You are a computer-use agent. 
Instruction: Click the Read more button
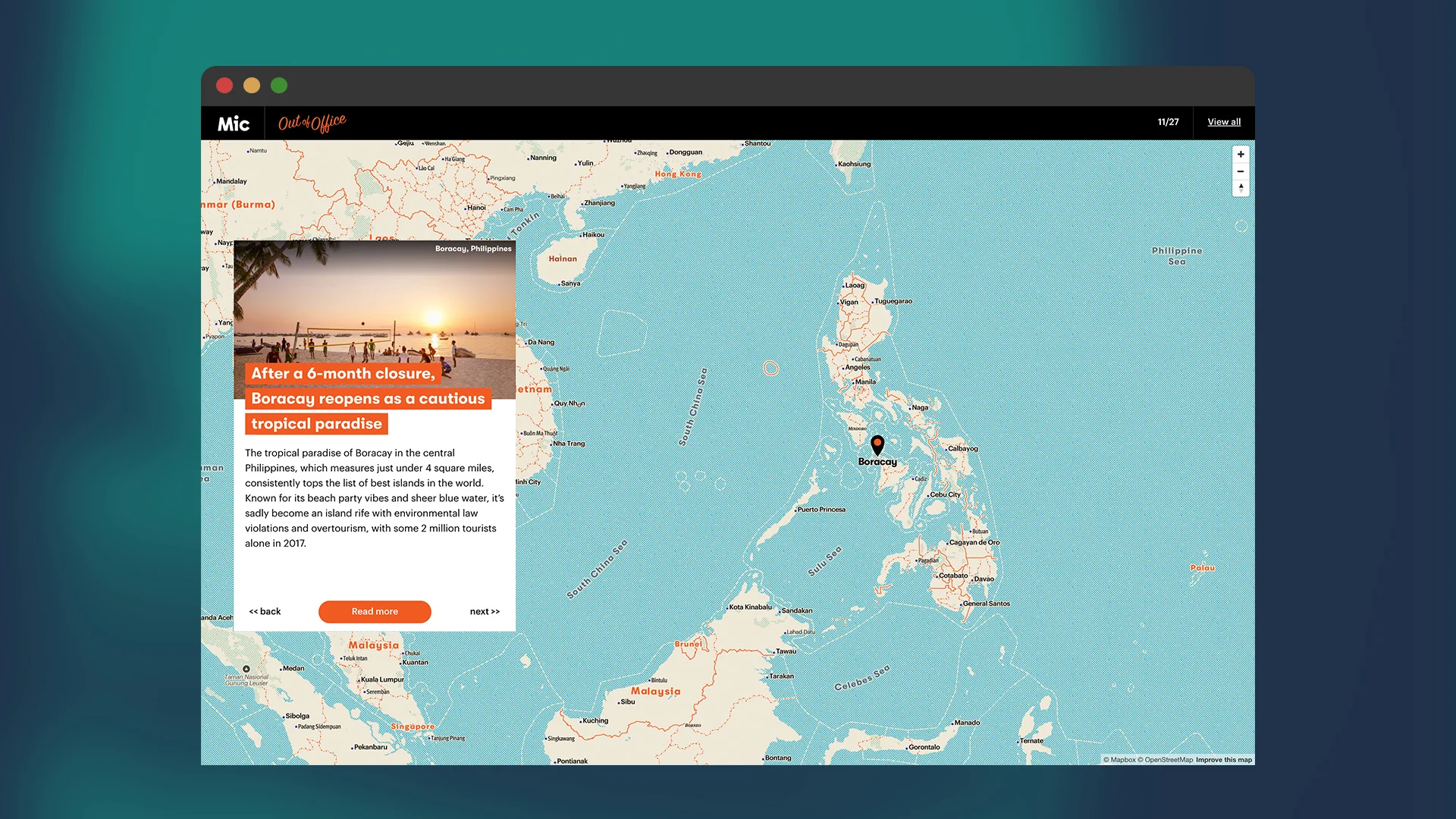click(375, 612)
